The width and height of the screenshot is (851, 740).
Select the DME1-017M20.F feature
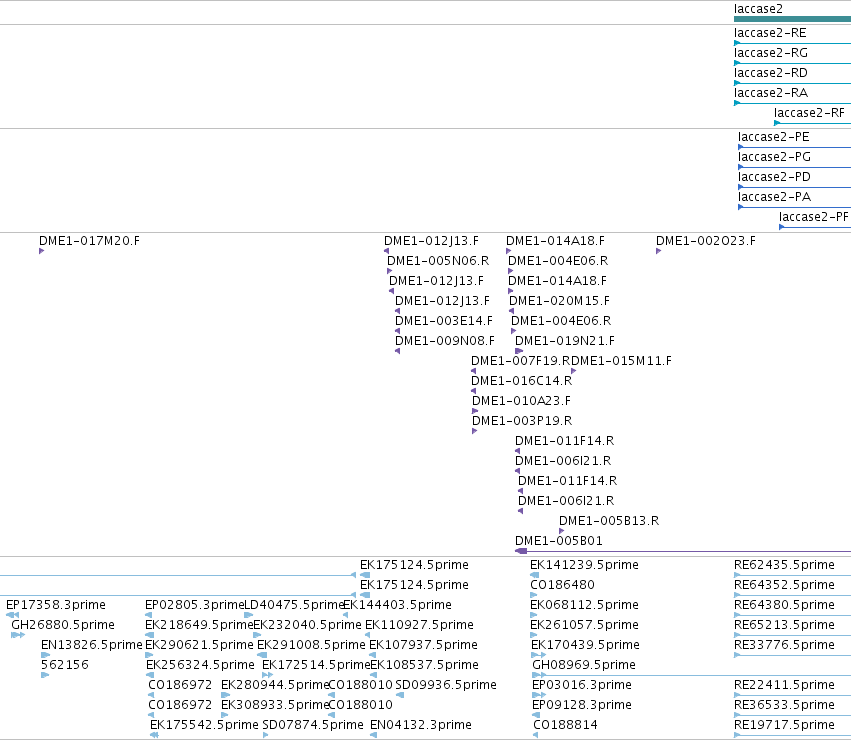pos(89,241)
